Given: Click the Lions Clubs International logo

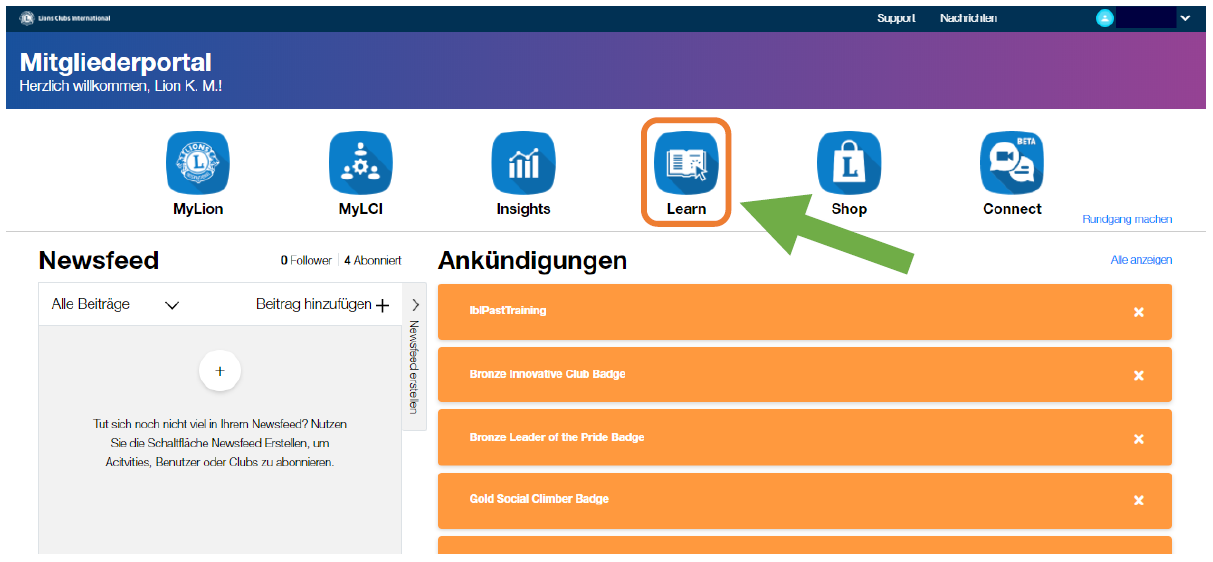Looking at the screenshot, I should pyautogui.click(x=65, y=18).
